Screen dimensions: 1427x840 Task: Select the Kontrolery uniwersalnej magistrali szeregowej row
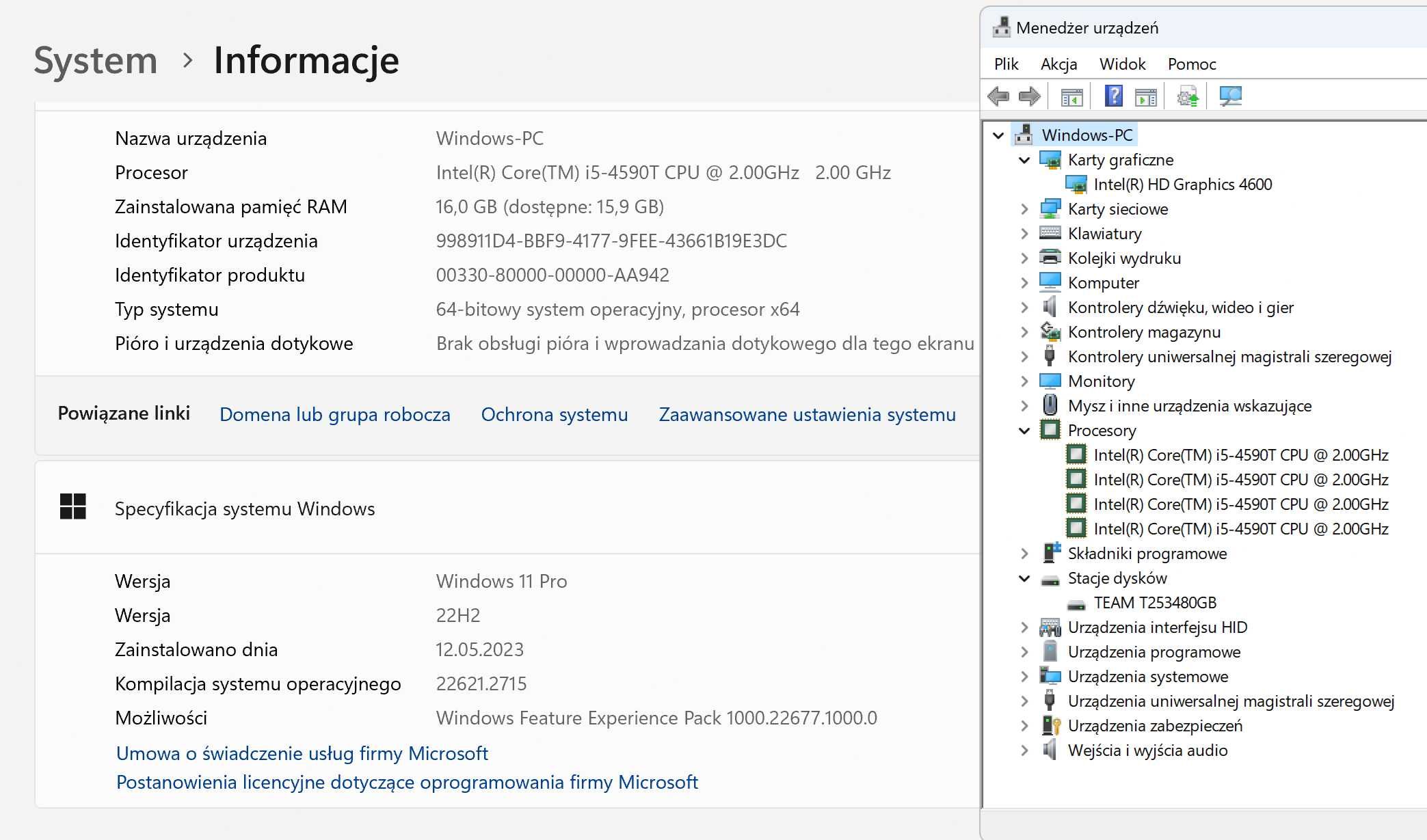pos(1229,356)
